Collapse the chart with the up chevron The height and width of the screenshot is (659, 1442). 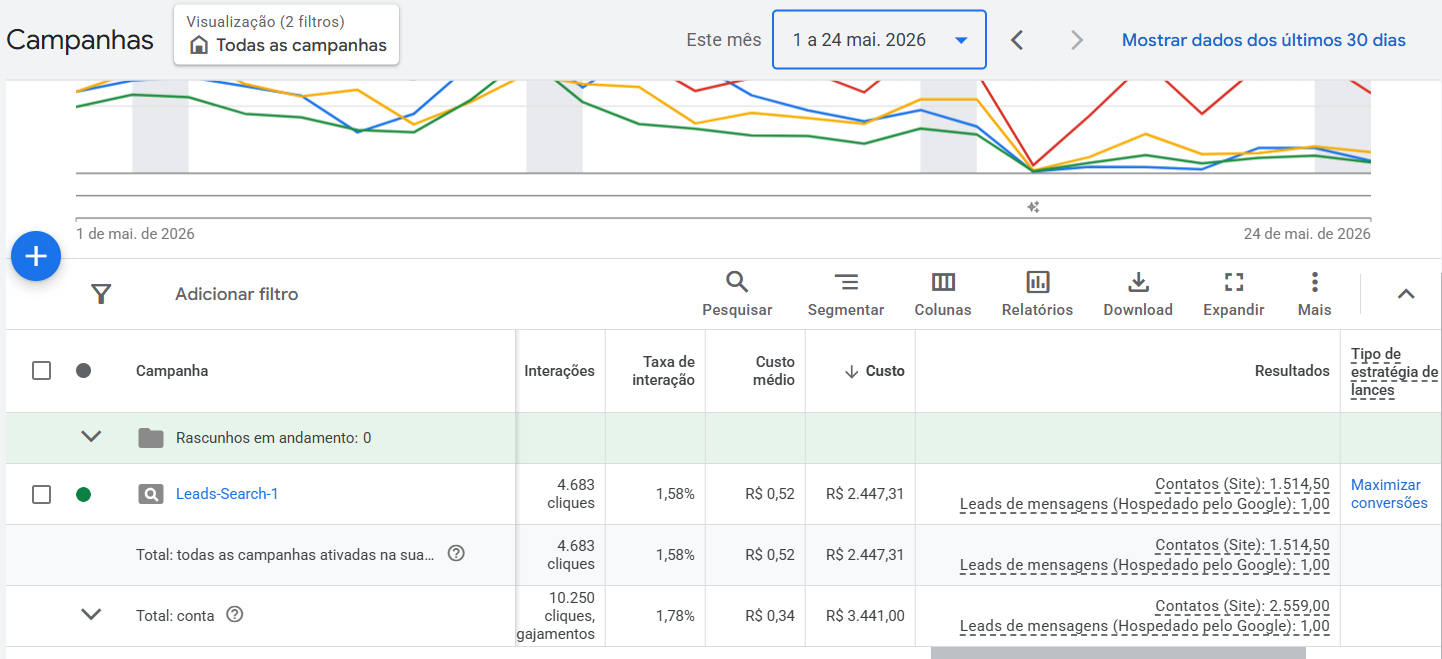coord(1406,294)
